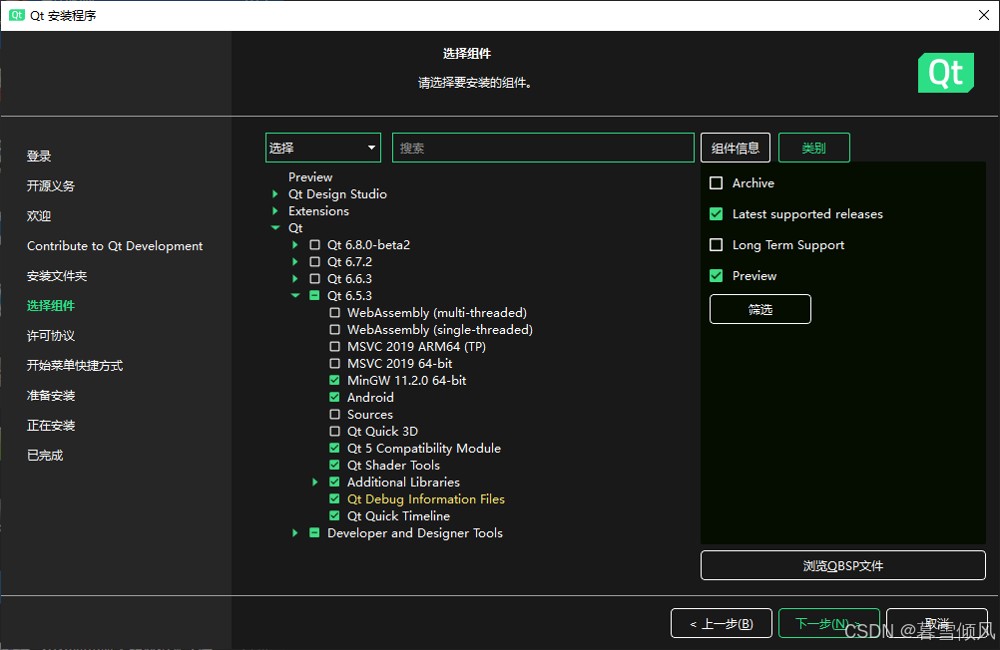Proceed with 下一步(N) button
The image size is (1000, 650).
tap(828, 623)
